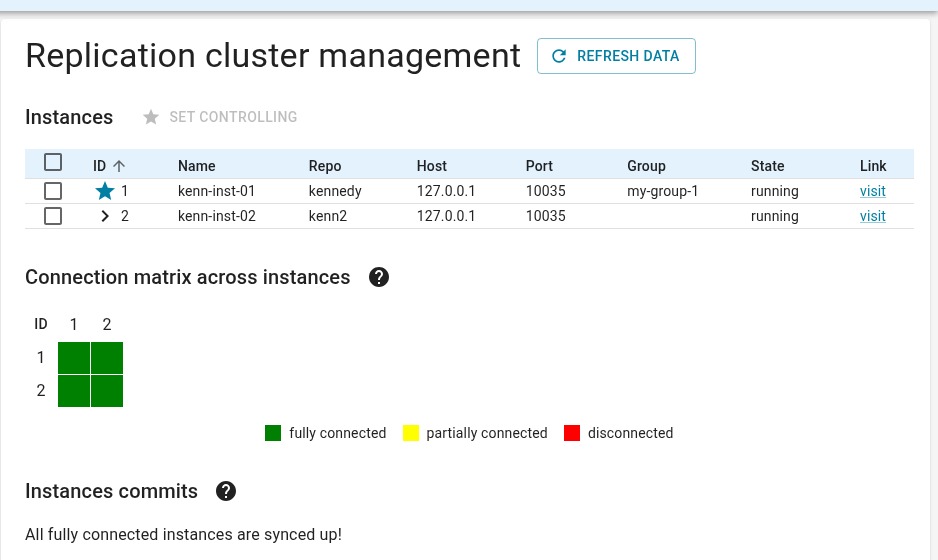This screenshot has width=938, height=560.
Task: Click the Link column header
Action: (873, 166)
